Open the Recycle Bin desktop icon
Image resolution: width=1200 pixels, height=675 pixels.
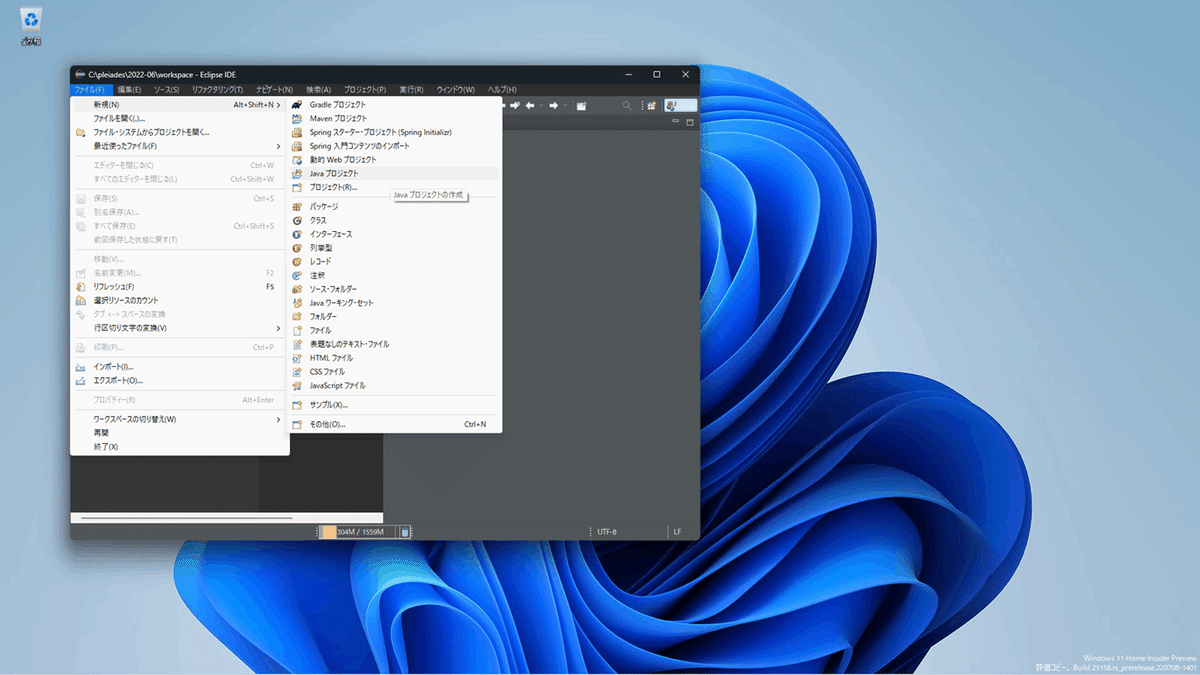tap(32, 26)
